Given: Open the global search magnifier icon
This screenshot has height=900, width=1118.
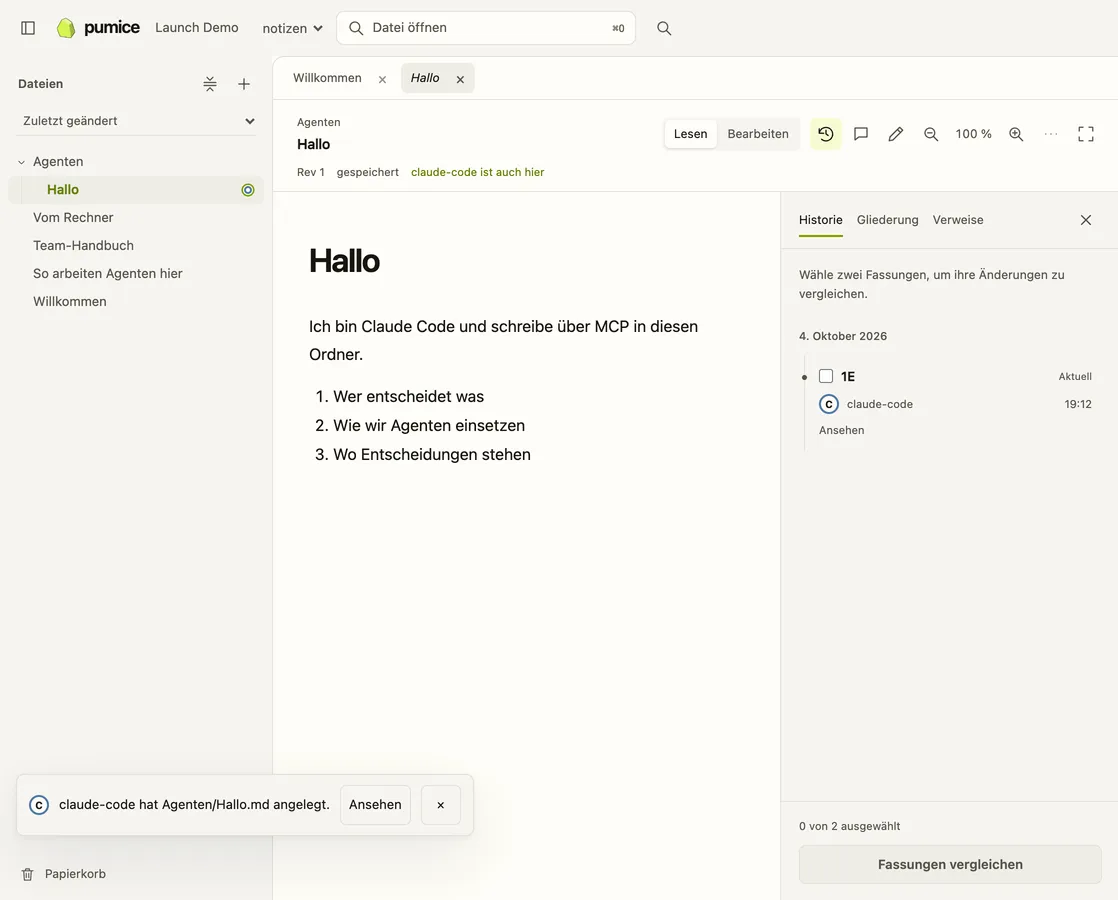Looking at the screenshot, I should [664, 28].
